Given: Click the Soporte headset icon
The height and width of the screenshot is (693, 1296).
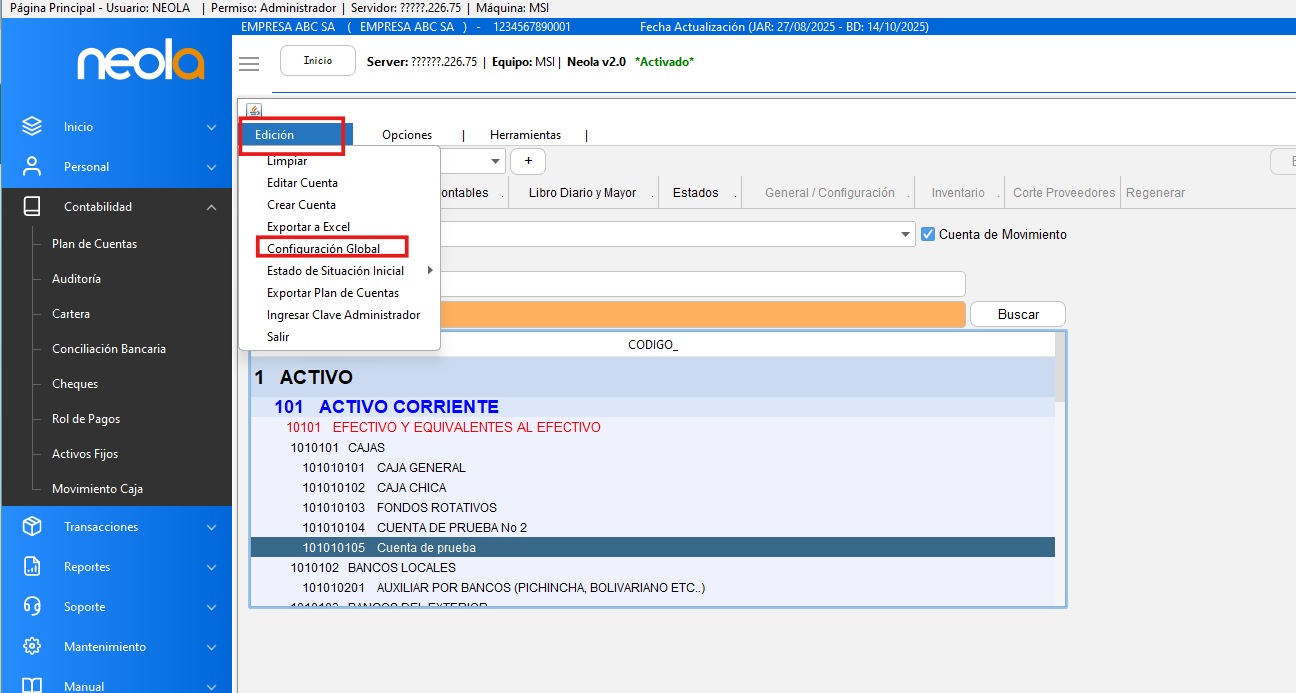Looking at the screenshot, I should [32, 607].
